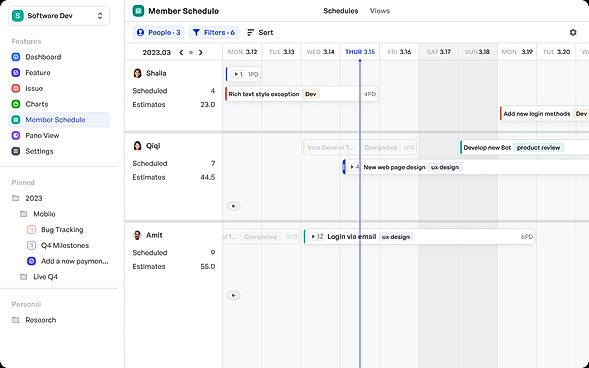Image resolution: width=589 pixels, height=368 pixels.
Task: Open schedule settings gear icon
Action: (x=573, y=33)
